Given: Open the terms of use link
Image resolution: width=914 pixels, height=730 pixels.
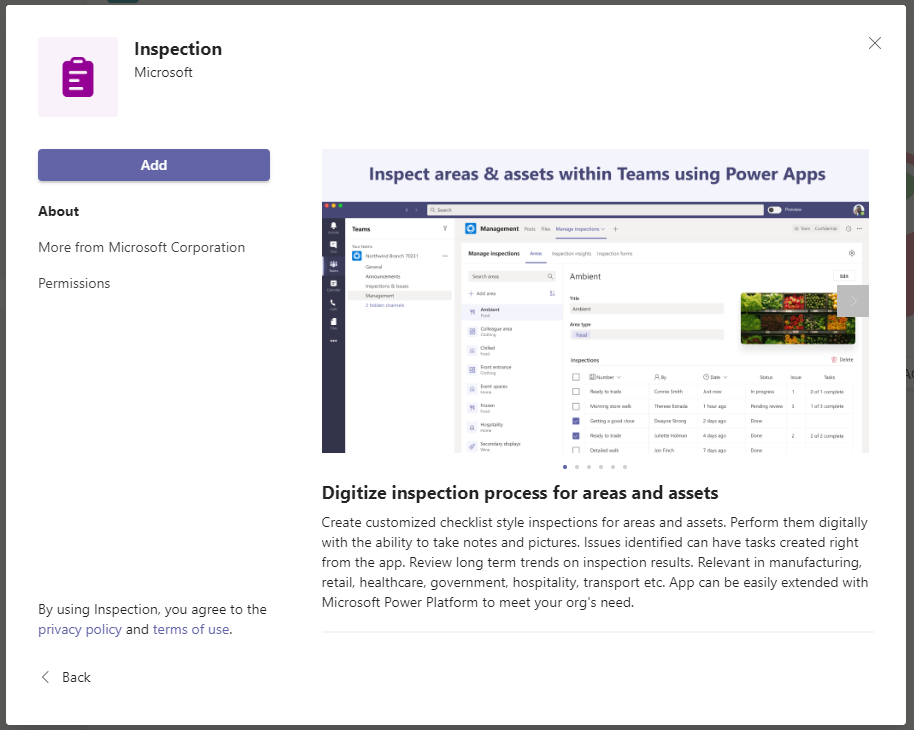Looking at the screenshot, I should point(191,630).
